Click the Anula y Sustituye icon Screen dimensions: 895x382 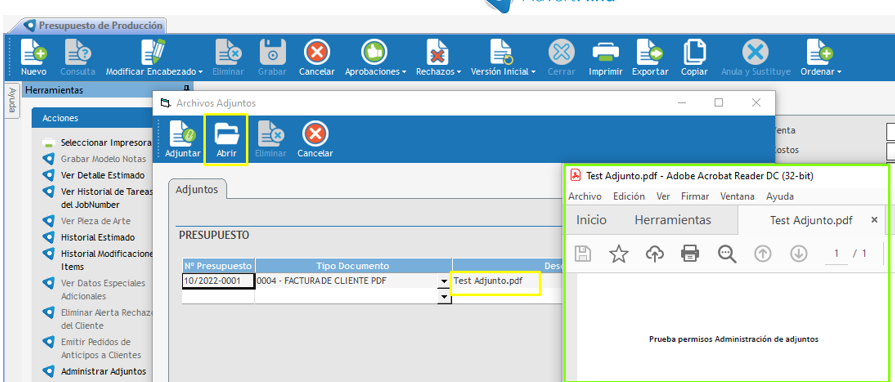tap(755, 53)
